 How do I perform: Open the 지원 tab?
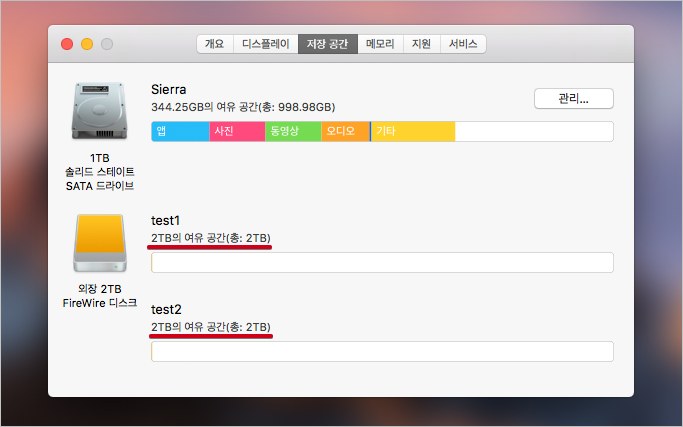point(422,44)
